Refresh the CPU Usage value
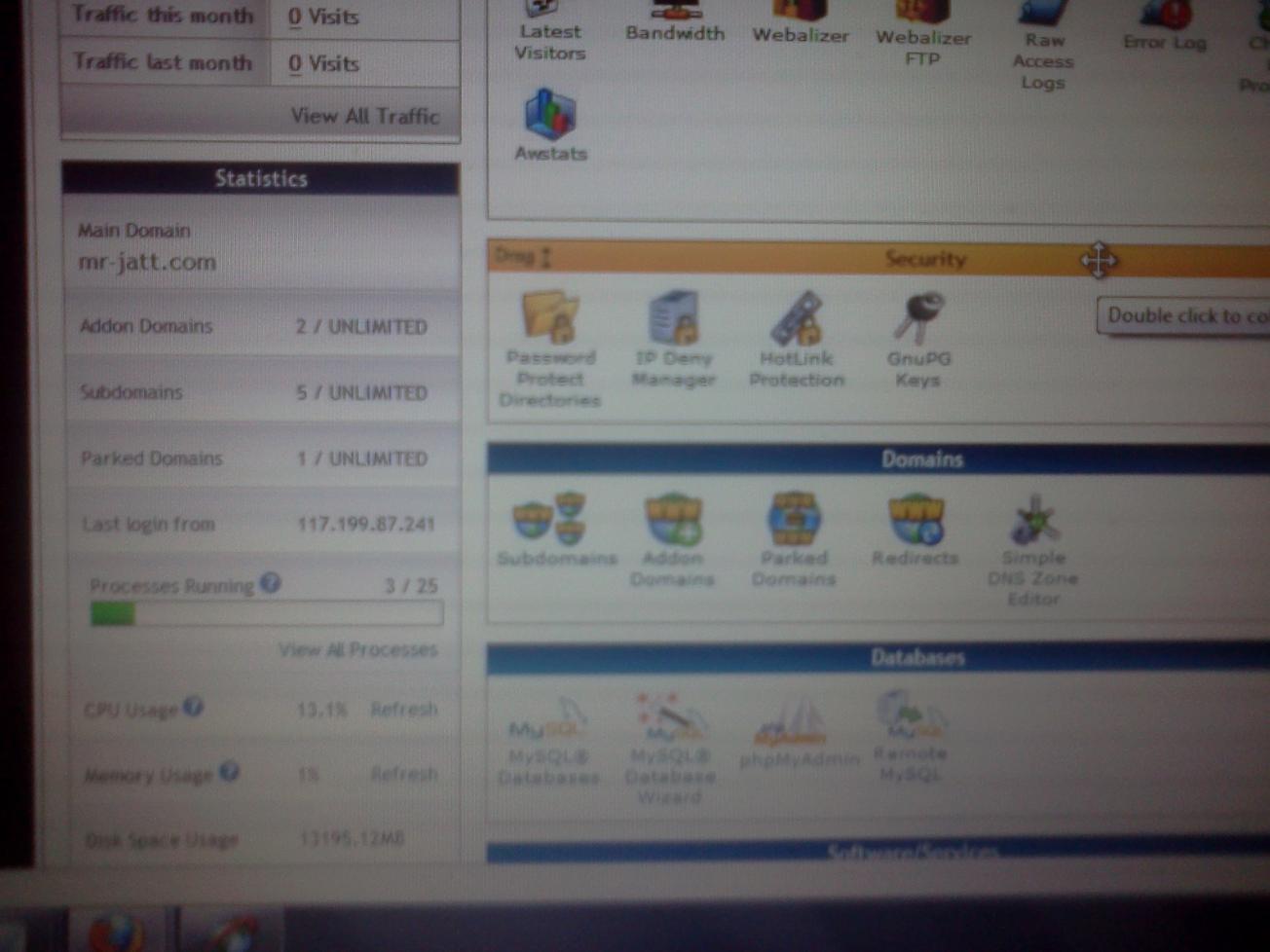 point(403,709)
